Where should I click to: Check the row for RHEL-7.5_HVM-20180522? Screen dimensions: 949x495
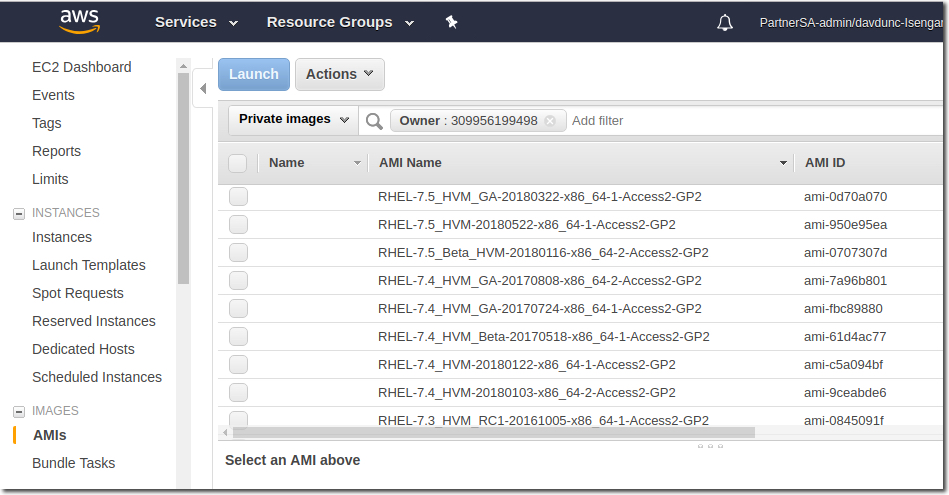click(x=238, y=225)
